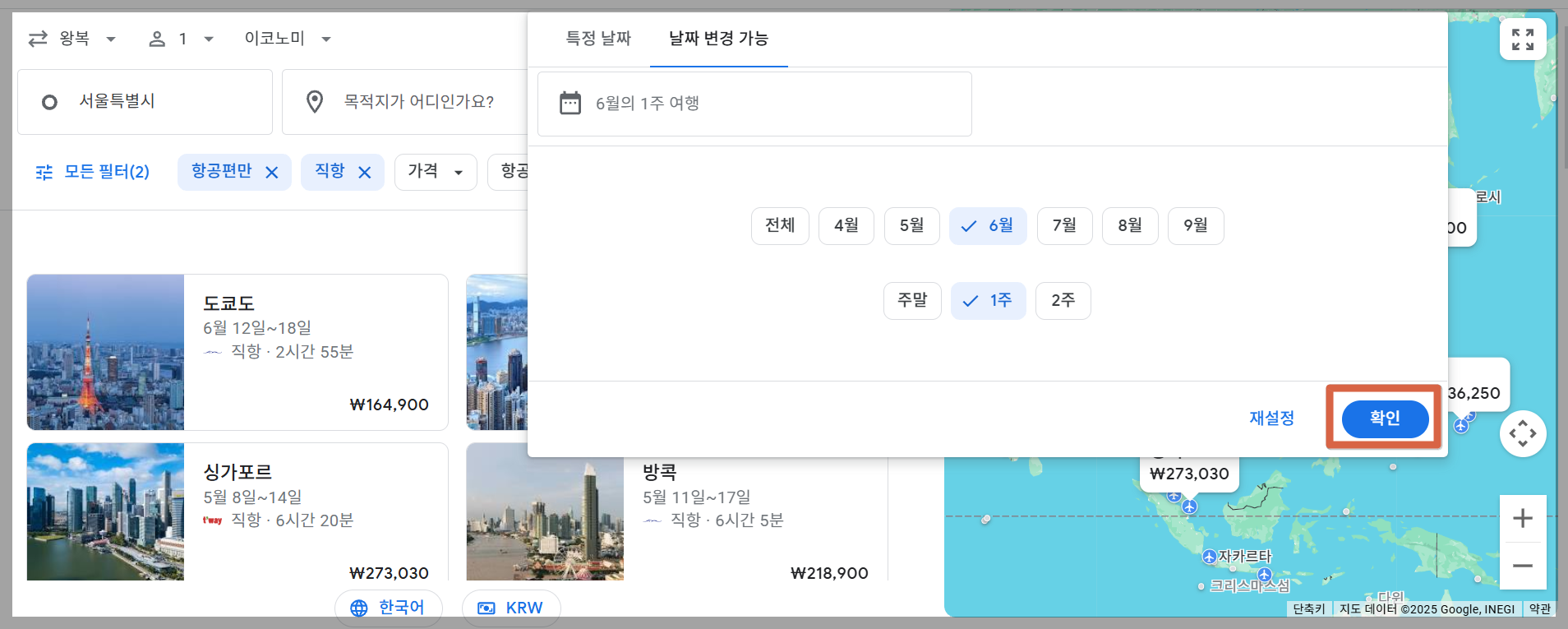Image resolution: width=1568 pixels, height=629 pixels.
Task: Click the ₩164,900 price on 도쿄도 card
Action: point(389,405)
